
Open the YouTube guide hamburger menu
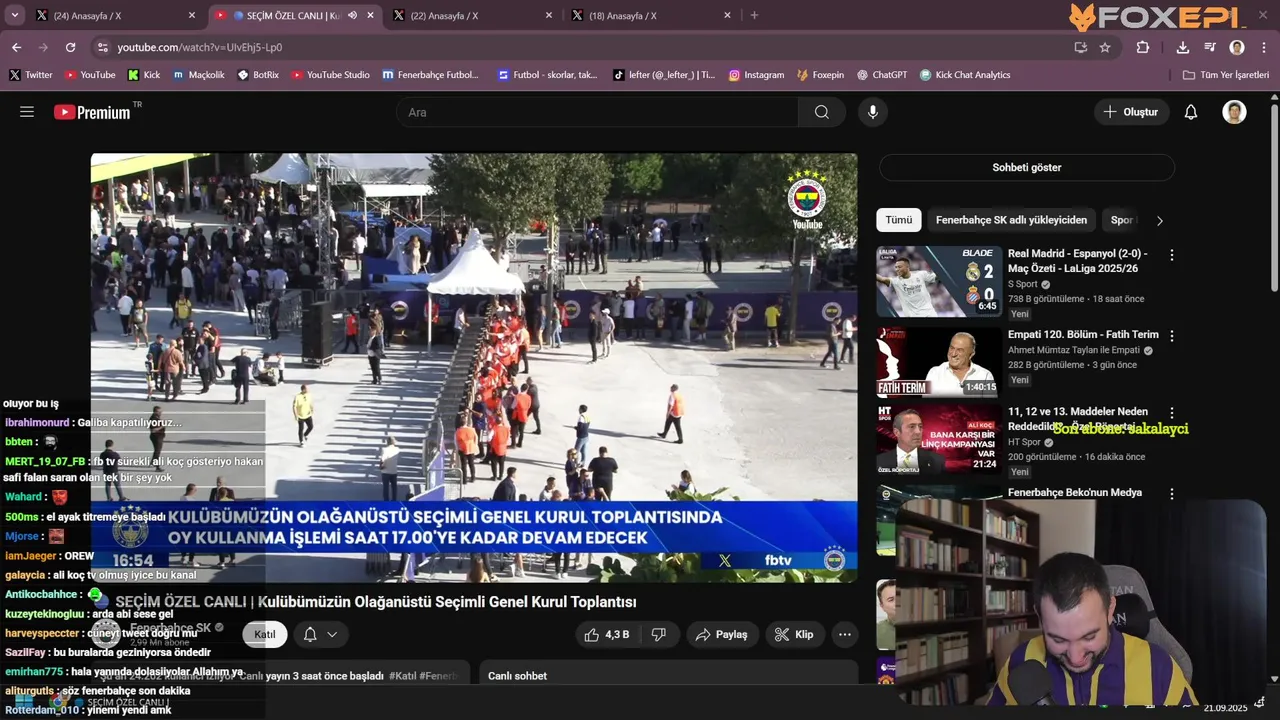pyautogui.click(x=27, y=112)
